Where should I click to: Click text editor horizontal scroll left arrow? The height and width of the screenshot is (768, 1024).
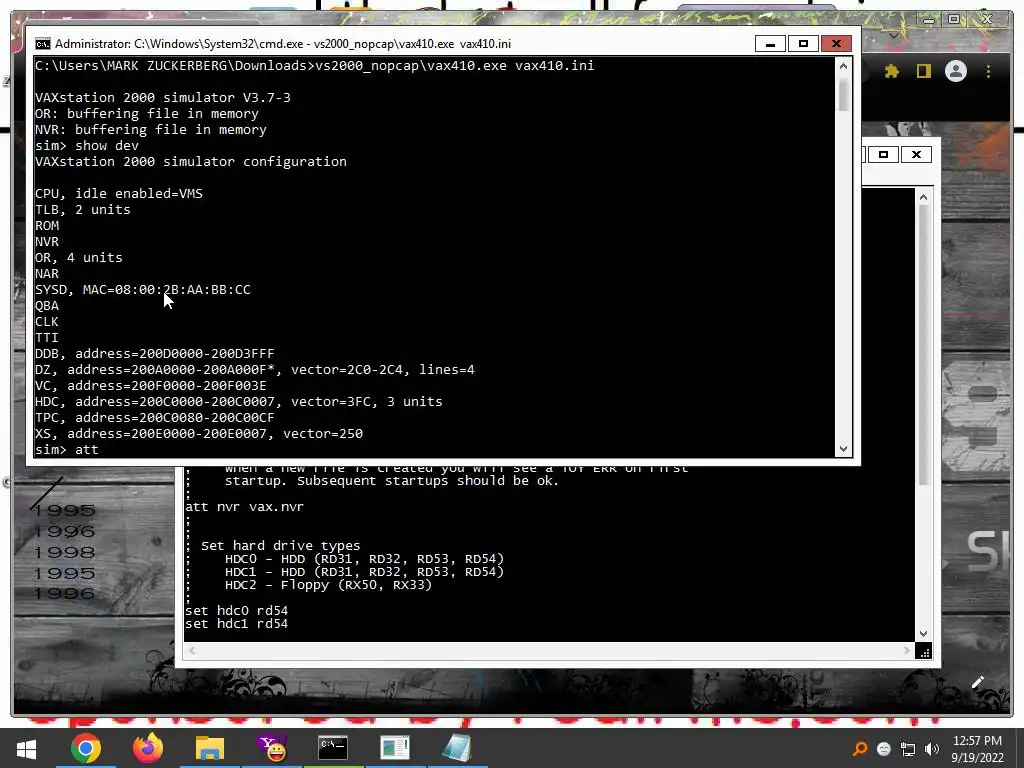[x=191, y=650]
